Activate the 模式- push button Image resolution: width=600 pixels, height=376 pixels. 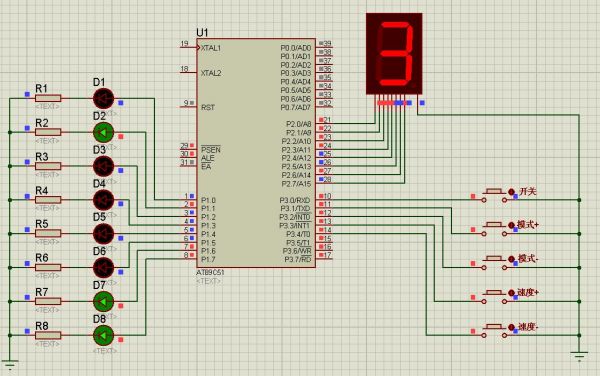click(x=494, y=262)
